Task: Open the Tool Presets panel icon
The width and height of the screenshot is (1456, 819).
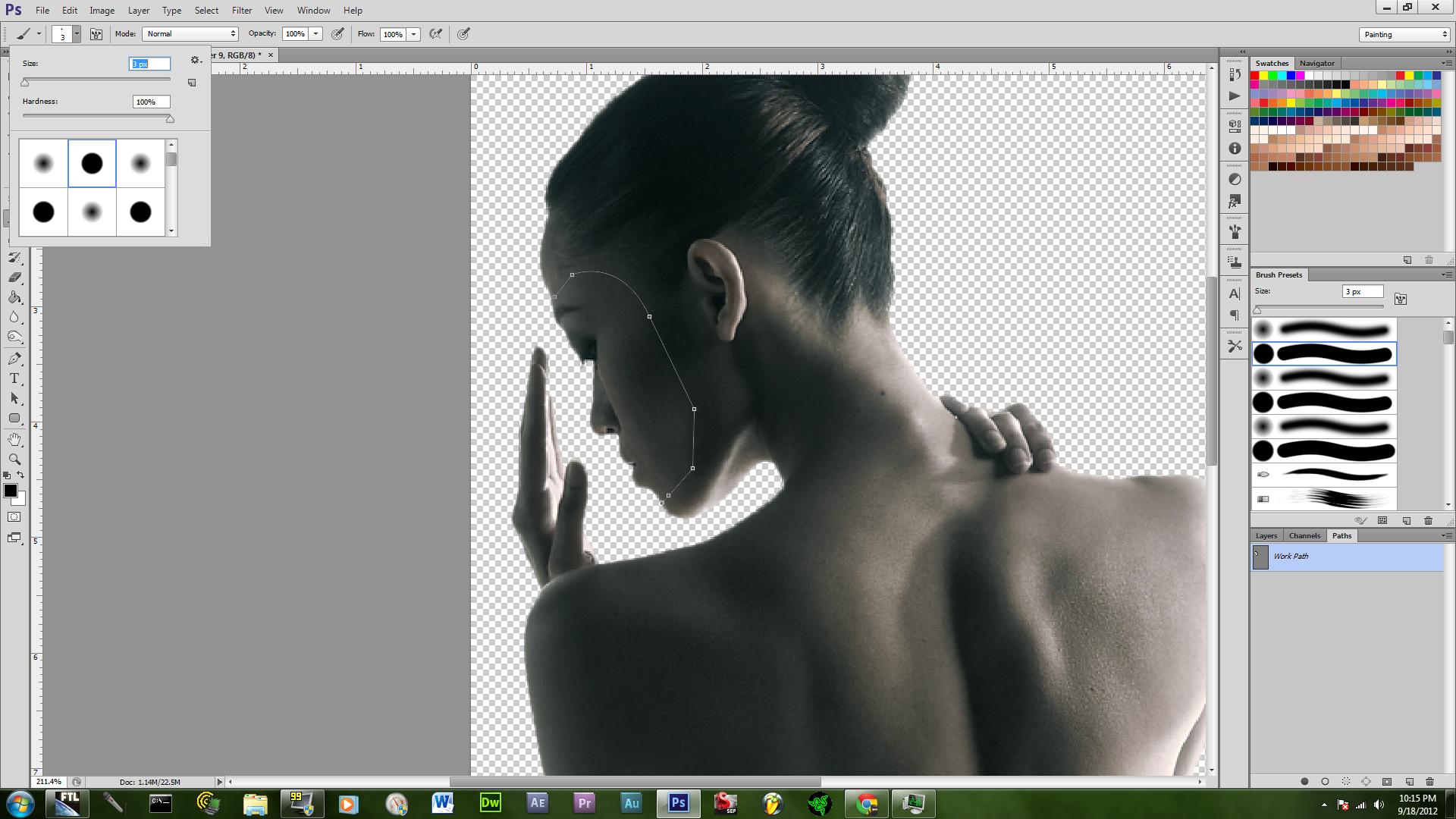Action: point(1235,346)
